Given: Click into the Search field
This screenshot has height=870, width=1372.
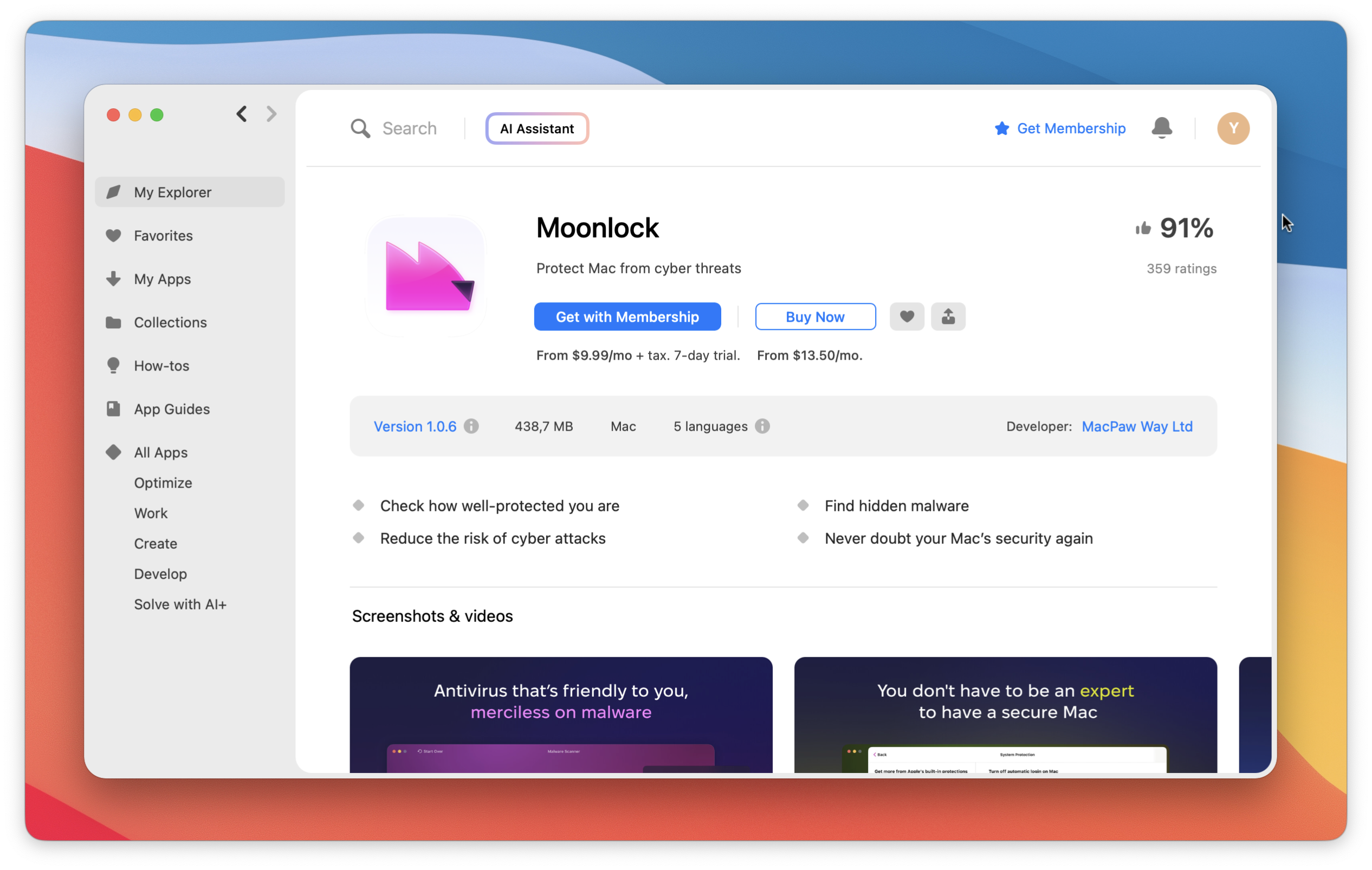Looking at the screenshot, I should tap(409, 129).
